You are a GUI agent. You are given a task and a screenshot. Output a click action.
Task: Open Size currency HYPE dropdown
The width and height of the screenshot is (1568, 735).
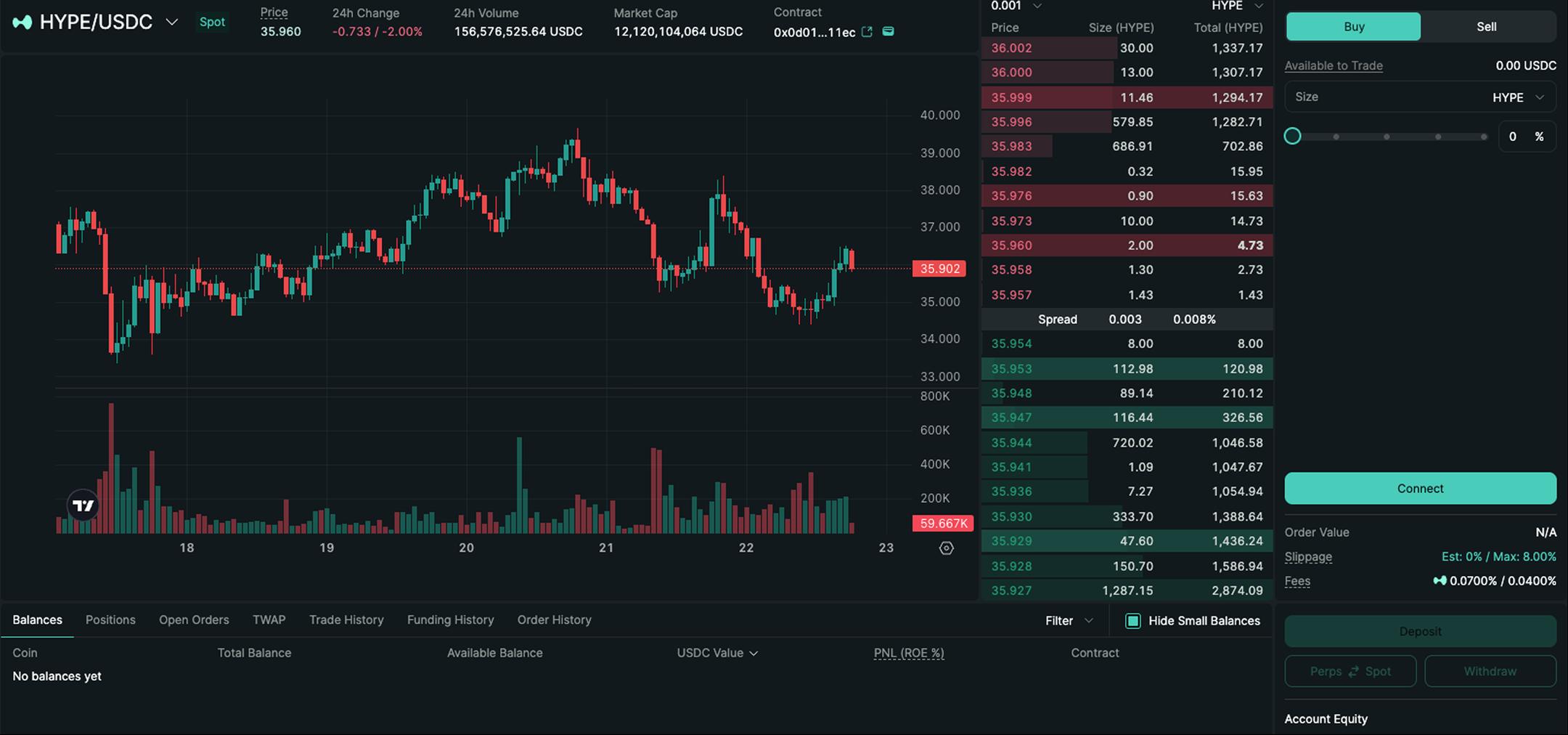[x=1519, y=97]
